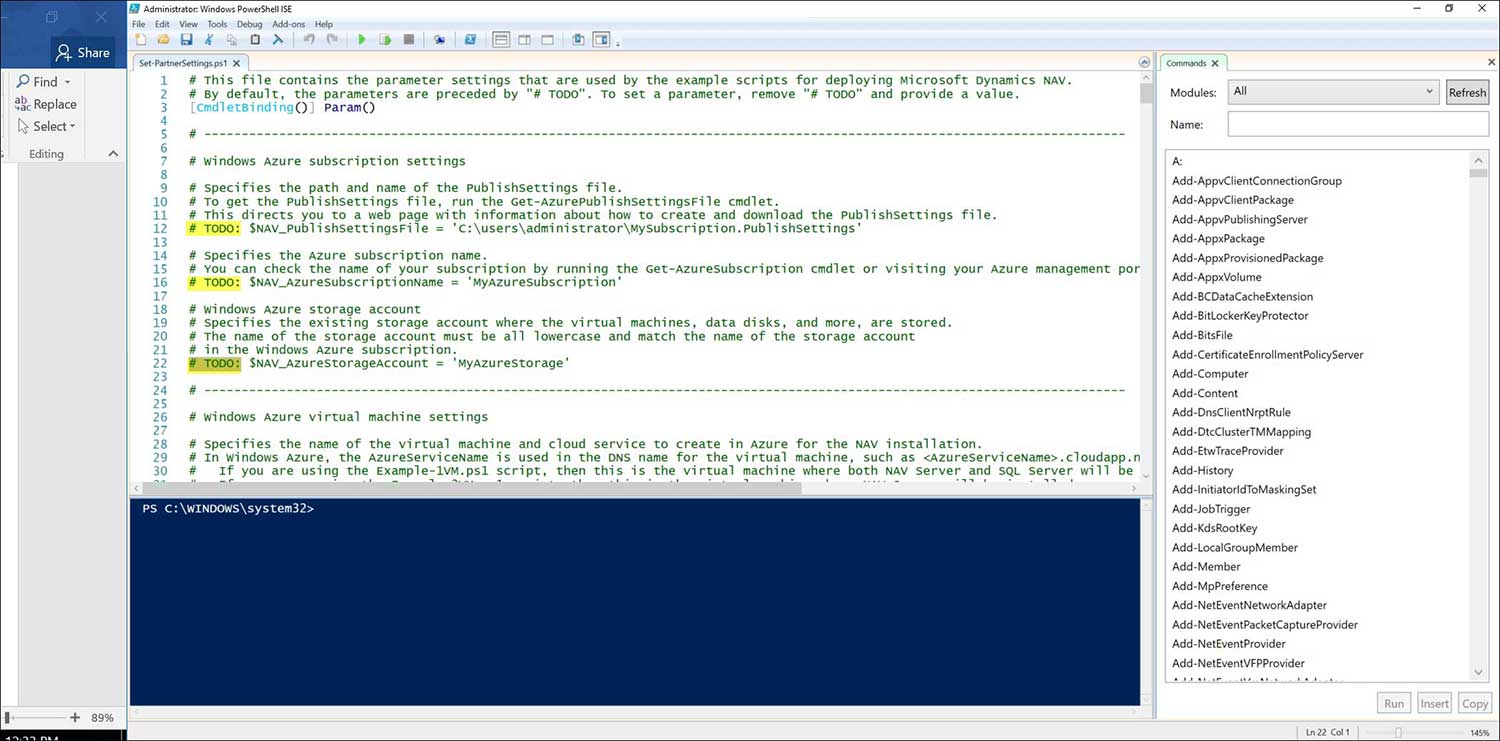
Task: Open the Debug menu
Action: click(x=249, y=23)
